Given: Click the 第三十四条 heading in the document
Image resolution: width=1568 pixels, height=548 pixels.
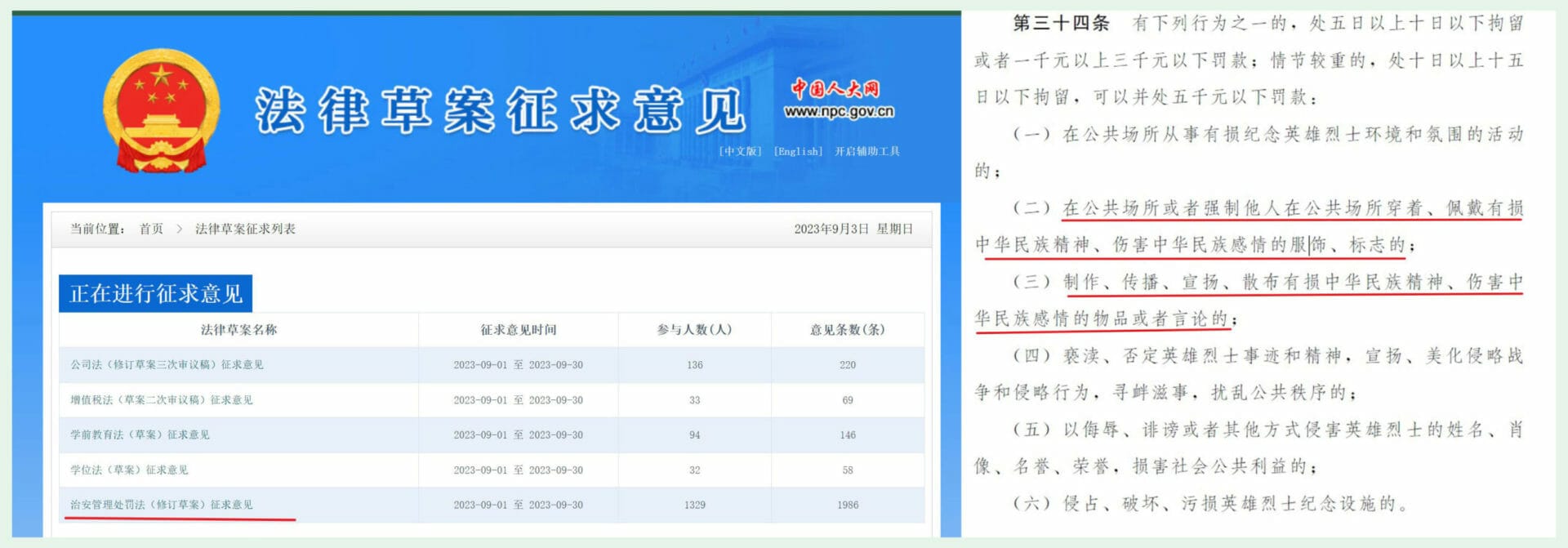Looking at the screenshot, I should pyautogui.click(x=1060, y=23).
